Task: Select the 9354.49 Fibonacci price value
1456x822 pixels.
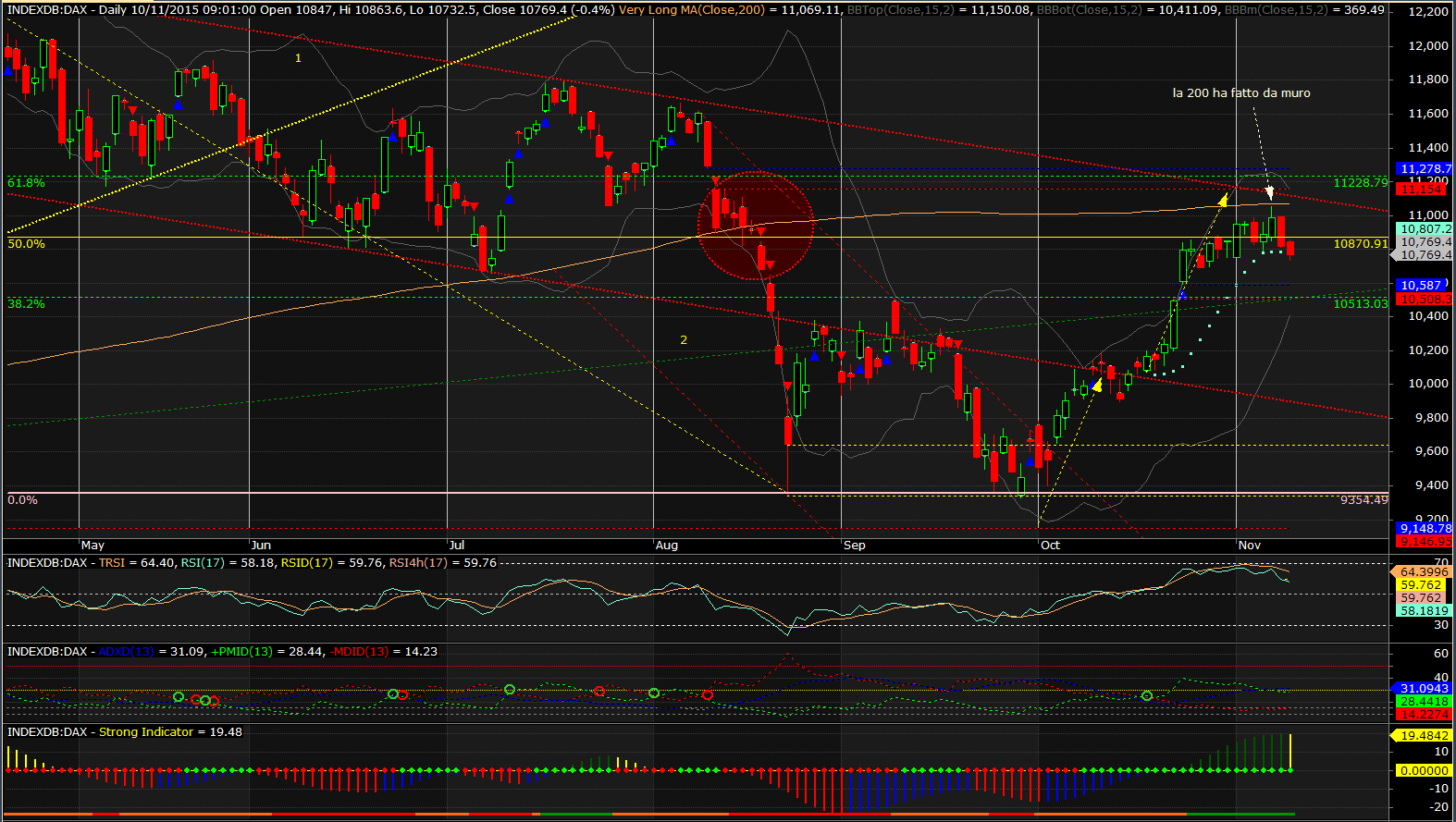Action: pos(1363,500)
